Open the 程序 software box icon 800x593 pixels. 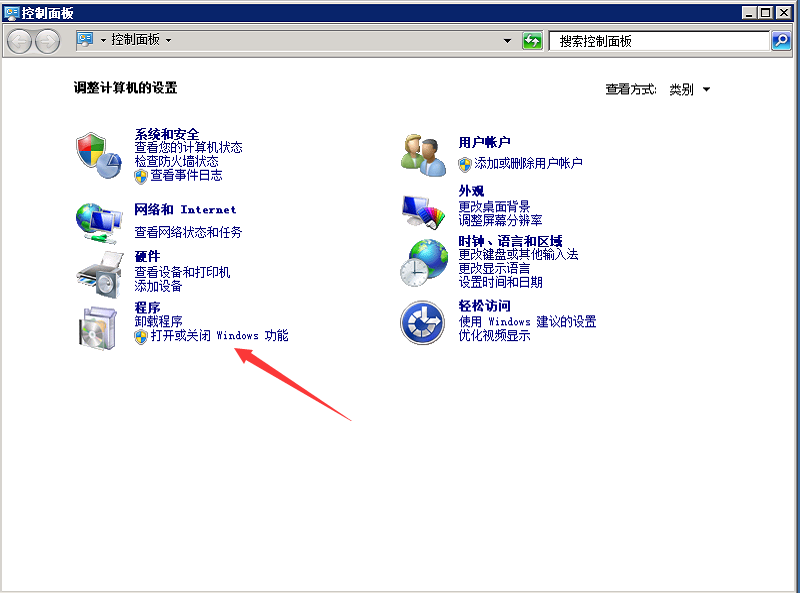(x=98, y=328)
